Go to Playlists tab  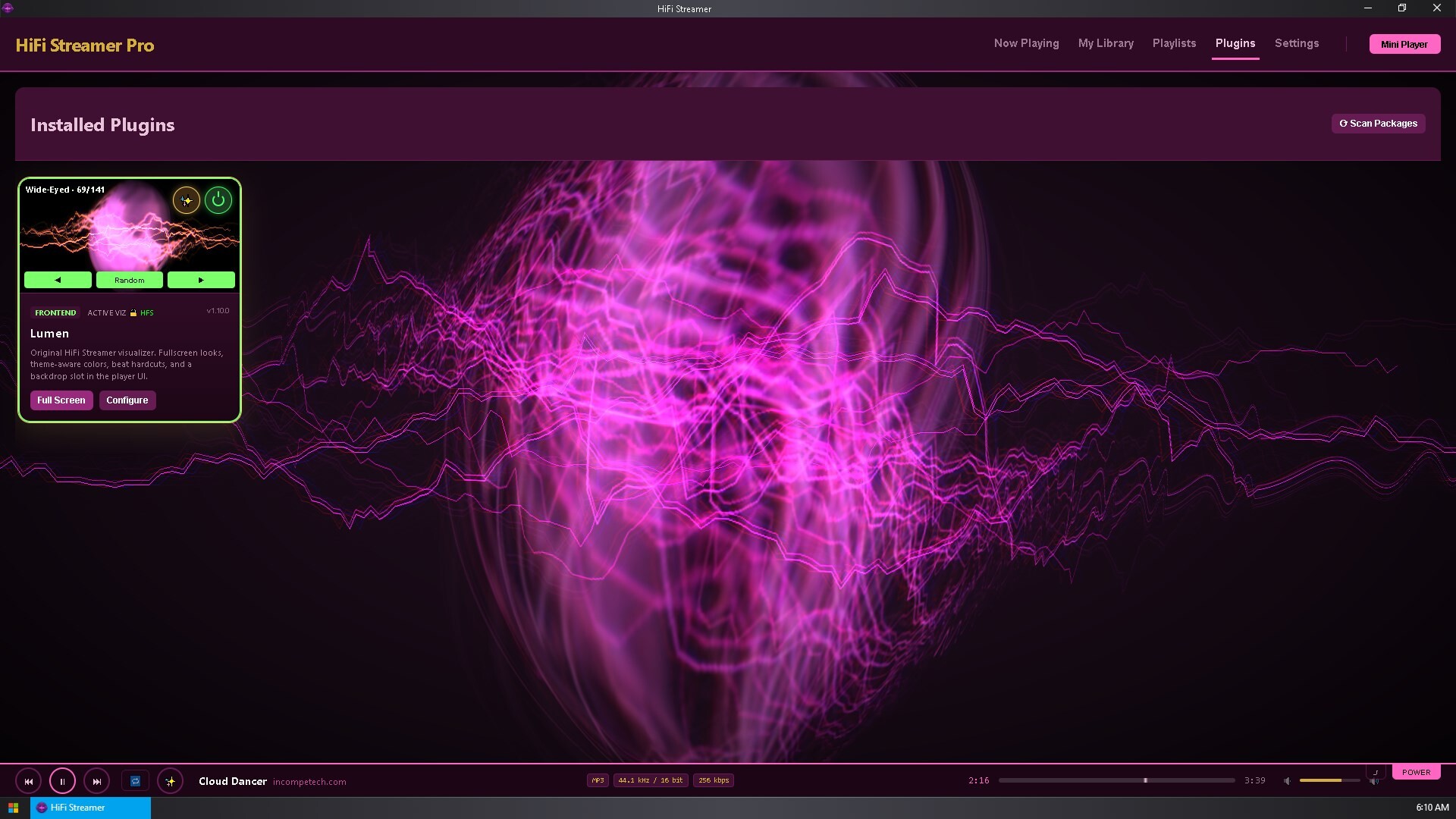1174,43
